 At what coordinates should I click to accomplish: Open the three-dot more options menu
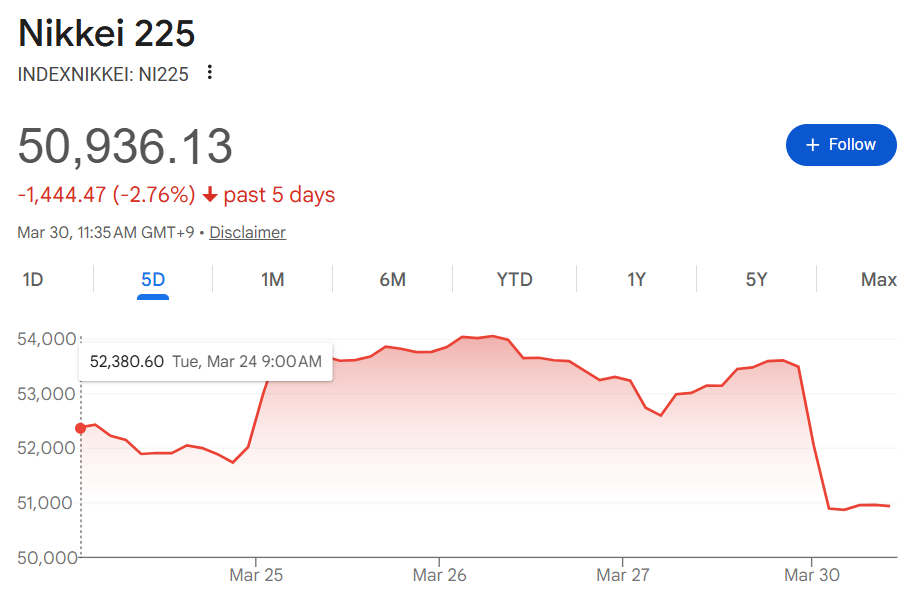point(209,73)
